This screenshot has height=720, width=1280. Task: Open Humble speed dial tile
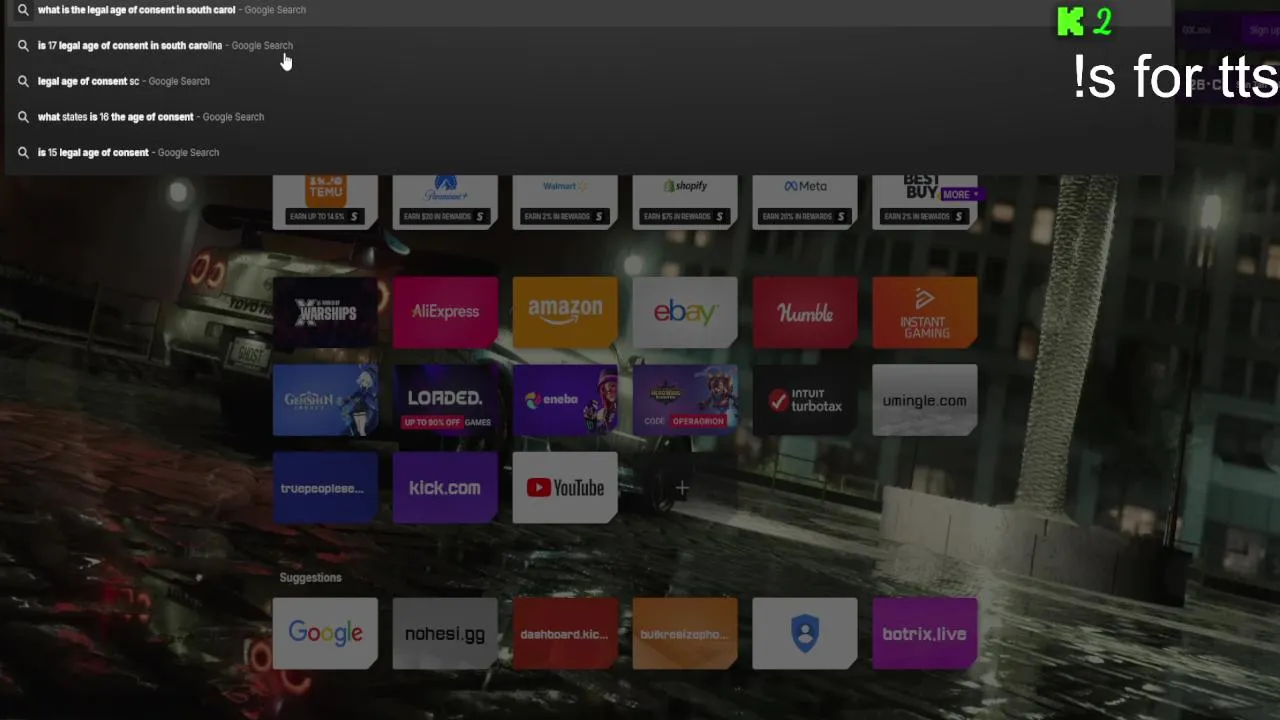(x=805, y=313)
